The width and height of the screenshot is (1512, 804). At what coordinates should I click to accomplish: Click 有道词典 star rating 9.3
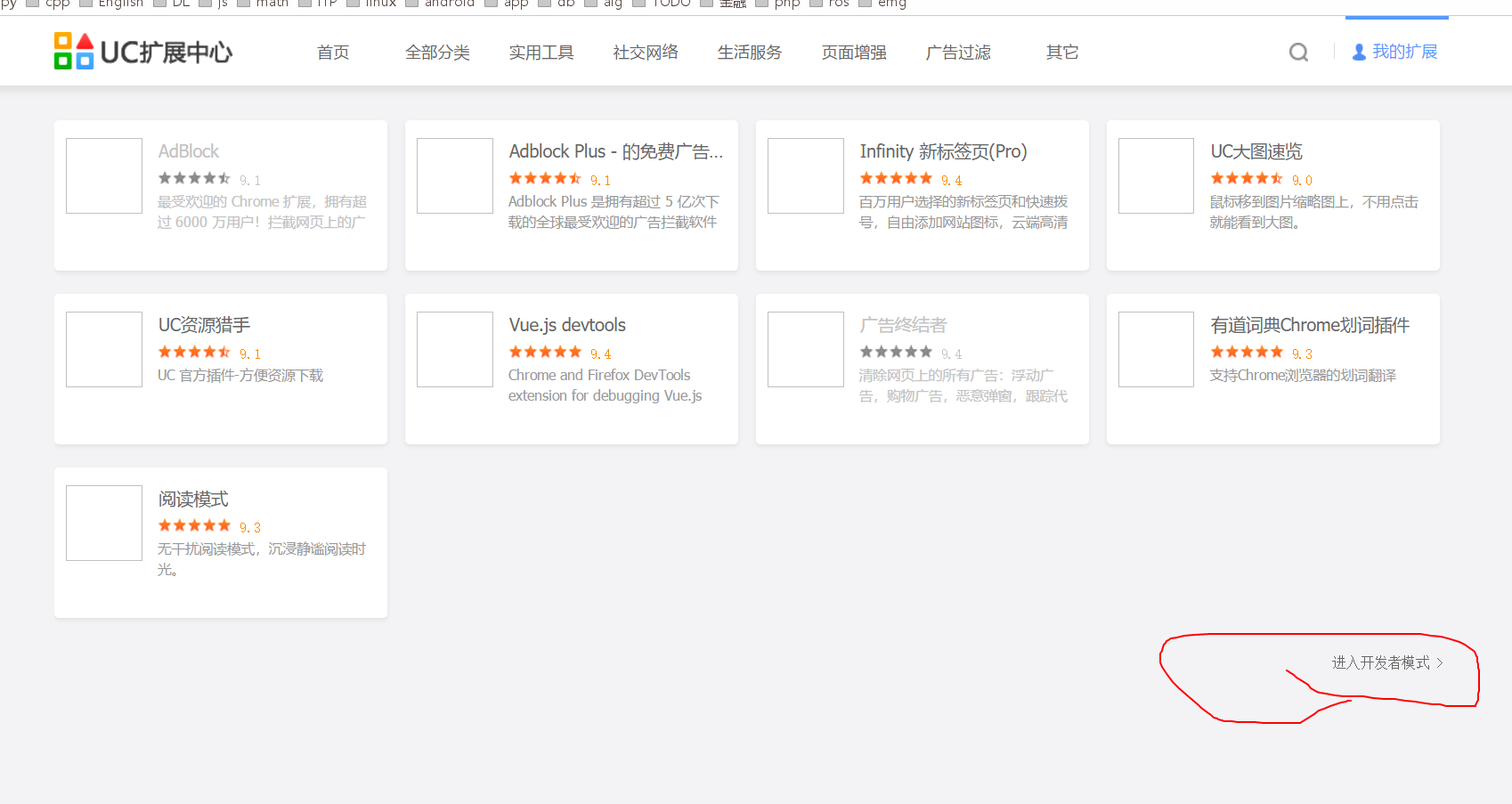[1262, 353]
